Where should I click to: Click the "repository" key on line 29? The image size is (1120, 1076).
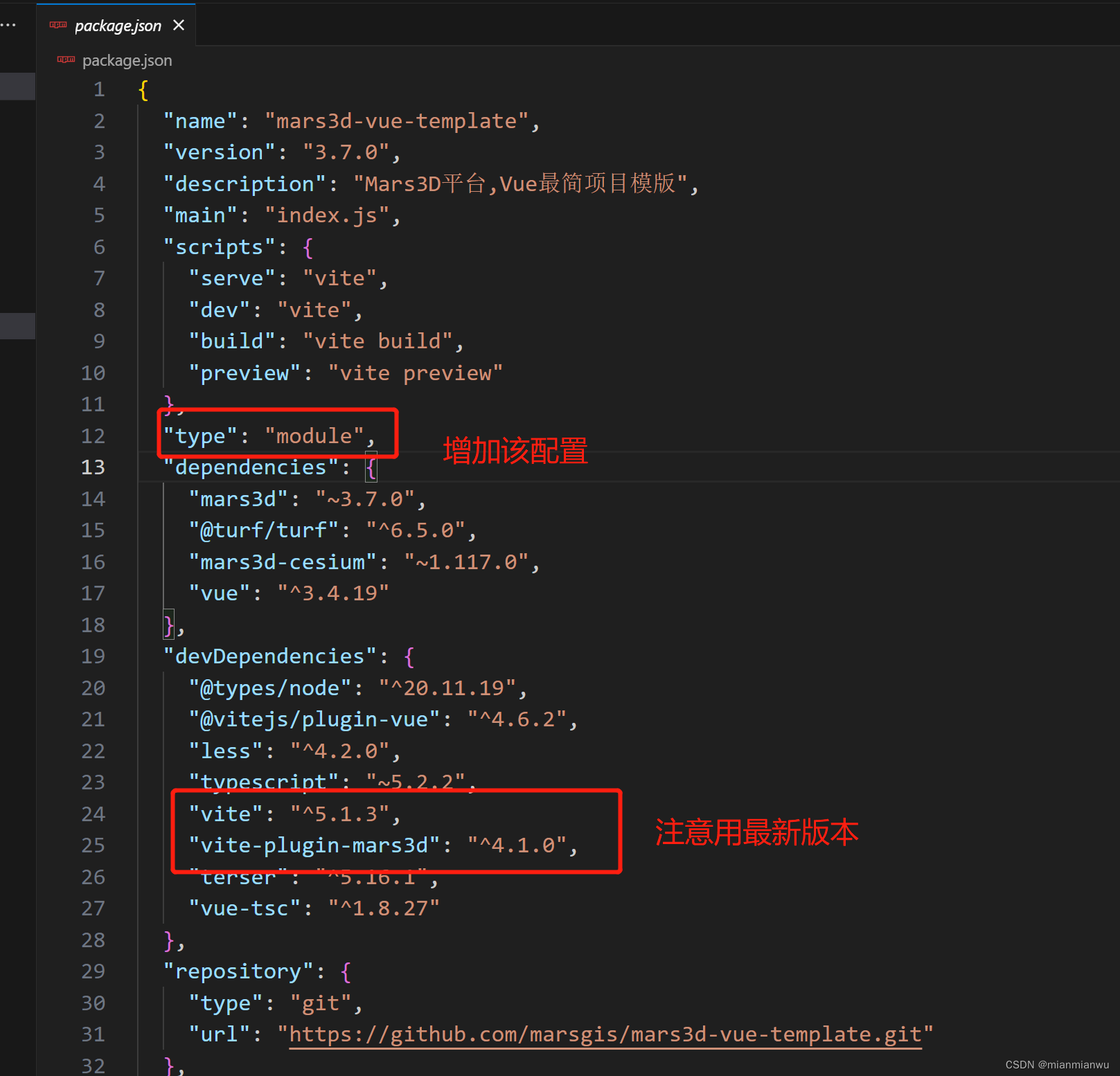pyautogui.click(x=239, y=972)
